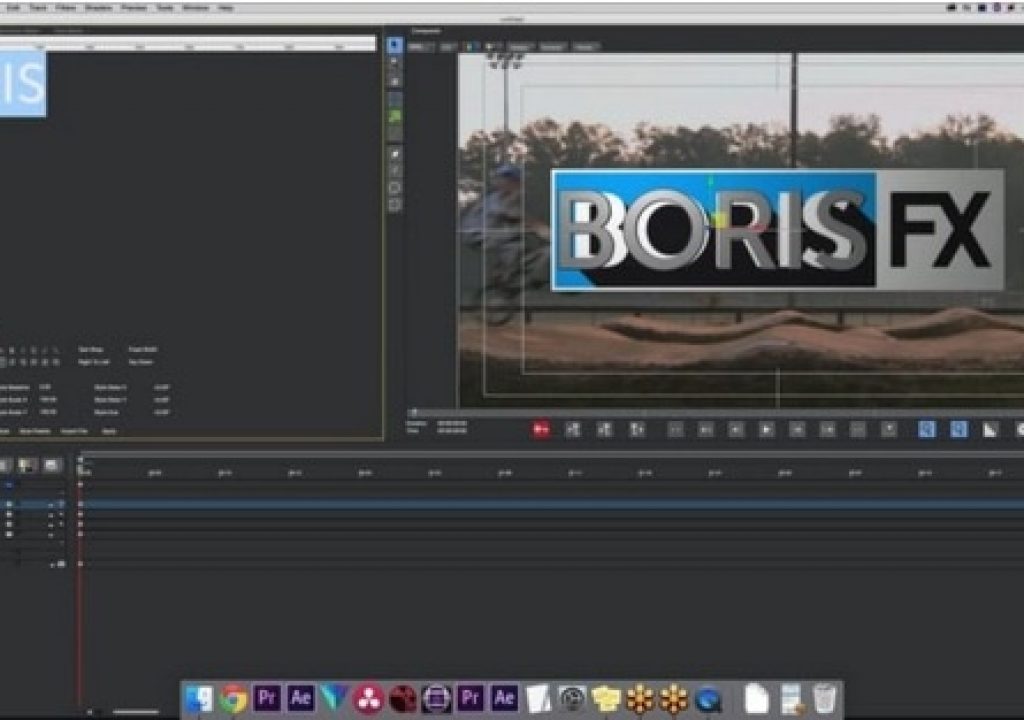
Task: Click the BORIS FX title graphic in the viewer
Action: pyautogui.click(x=777, y=230)
